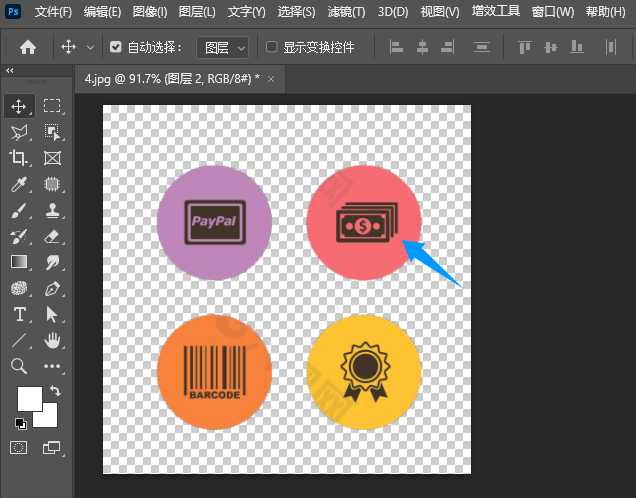Select the Line tool
The height and width of the screenshot is (498, 636).
click(x=19, y=340)
